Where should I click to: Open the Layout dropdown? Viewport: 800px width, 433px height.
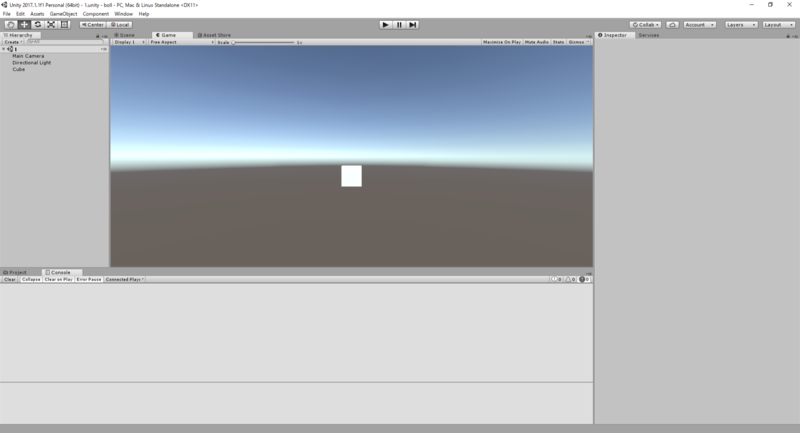click(x=778, y=24)
